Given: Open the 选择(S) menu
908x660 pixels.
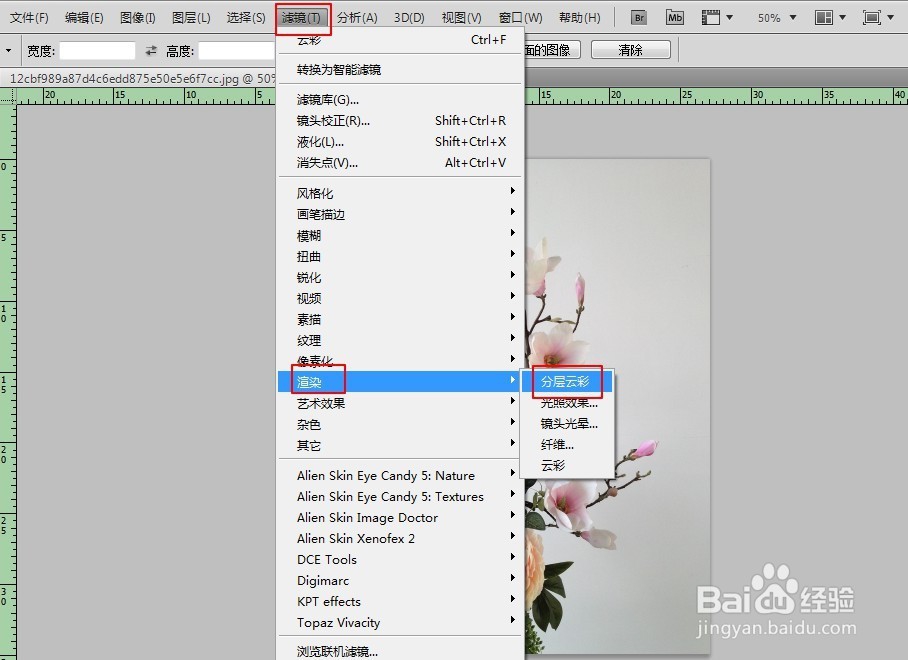Looking at the screenshot, I should point(246,18).
